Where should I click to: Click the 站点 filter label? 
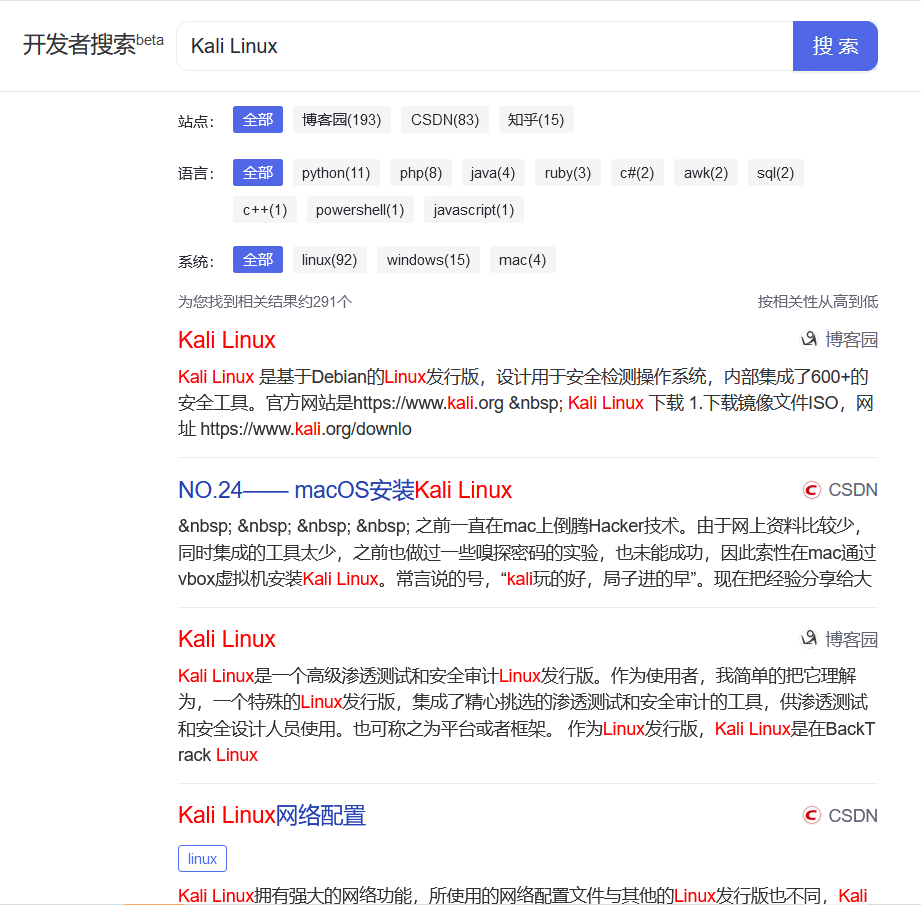pos(196,122)
